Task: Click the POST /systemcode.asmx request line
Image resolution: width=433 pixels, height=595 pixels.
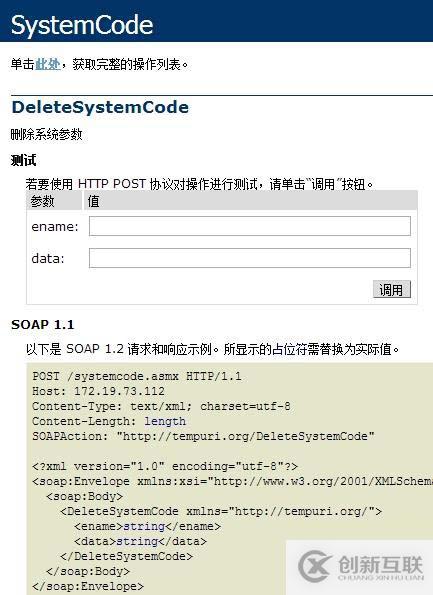Action: tap(137, 376)
